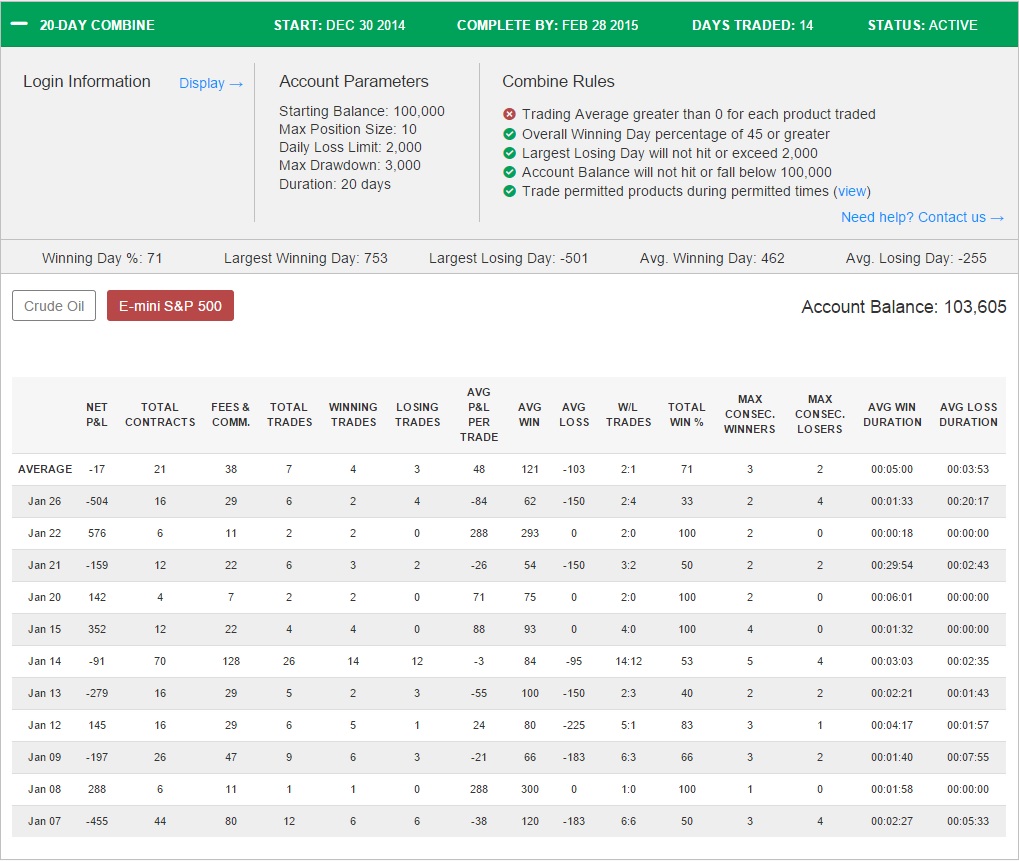The width and height of the screenshot is (1019, 861).
Task: Click the AVG WIN DURATION column header
Action: [x=892, y=415]
